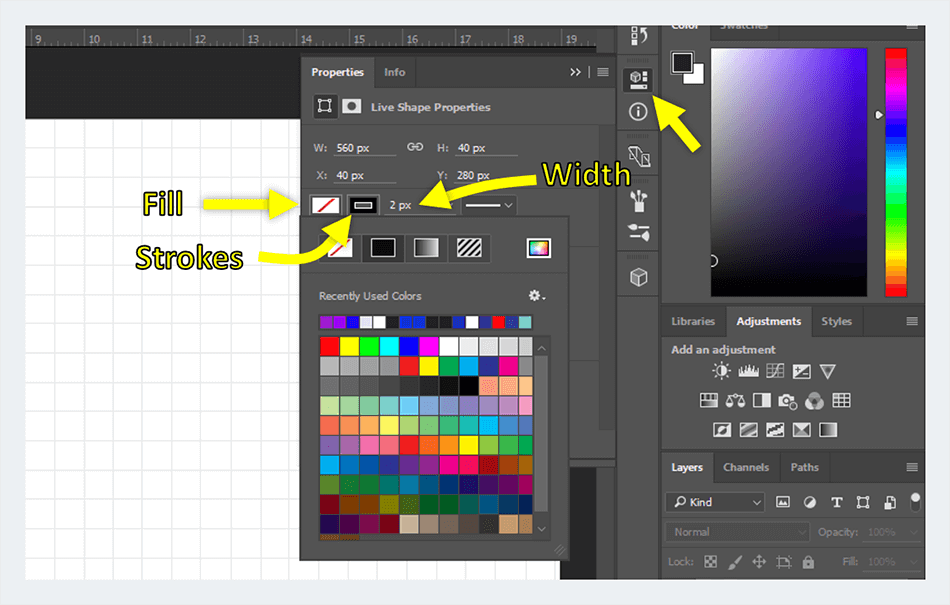Add an Invert adjustment
Screen dimensions: 950x605
(722, 430)
